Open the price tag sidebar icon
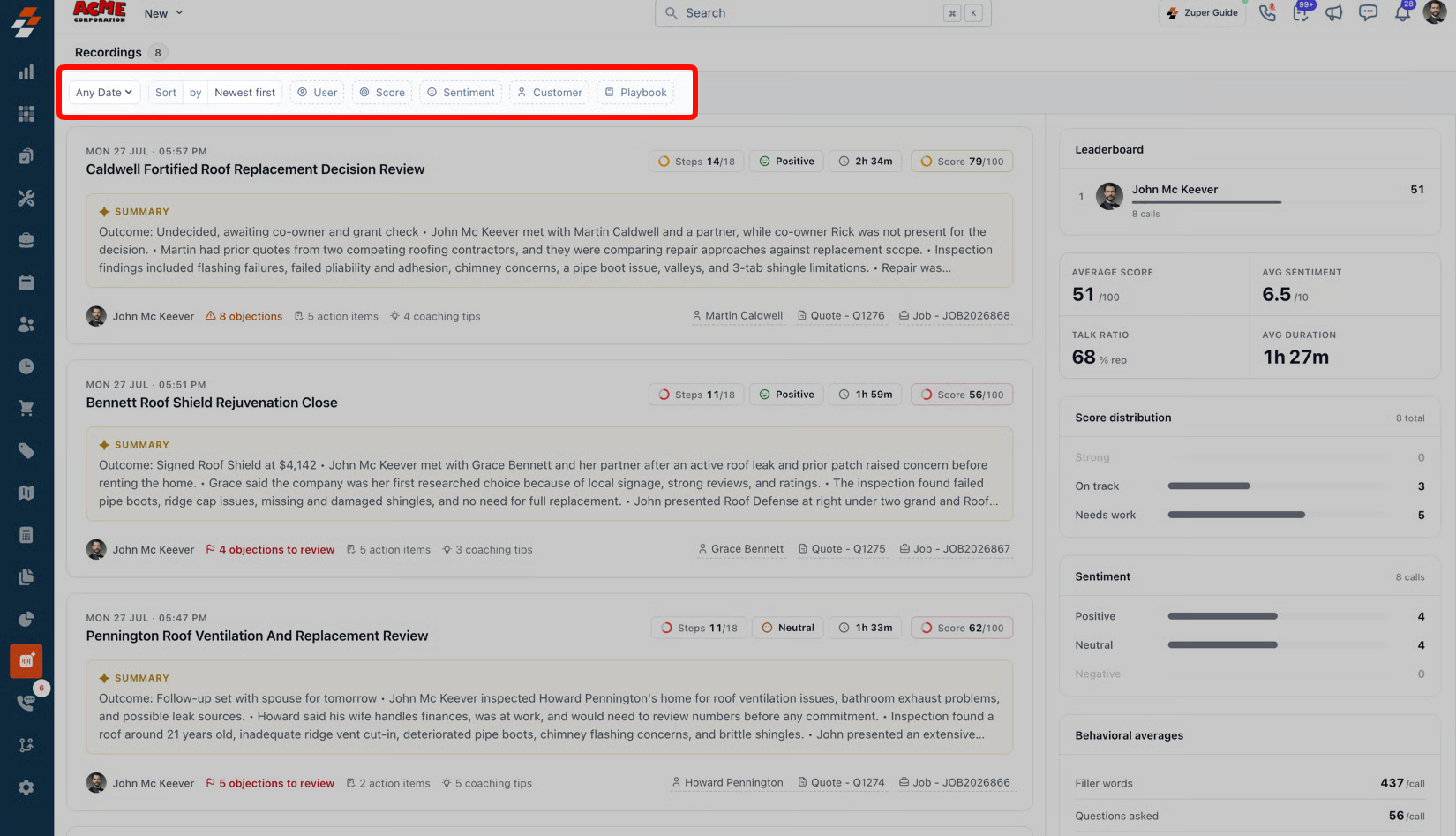The image size is (1456, 836). click(26, 451)
